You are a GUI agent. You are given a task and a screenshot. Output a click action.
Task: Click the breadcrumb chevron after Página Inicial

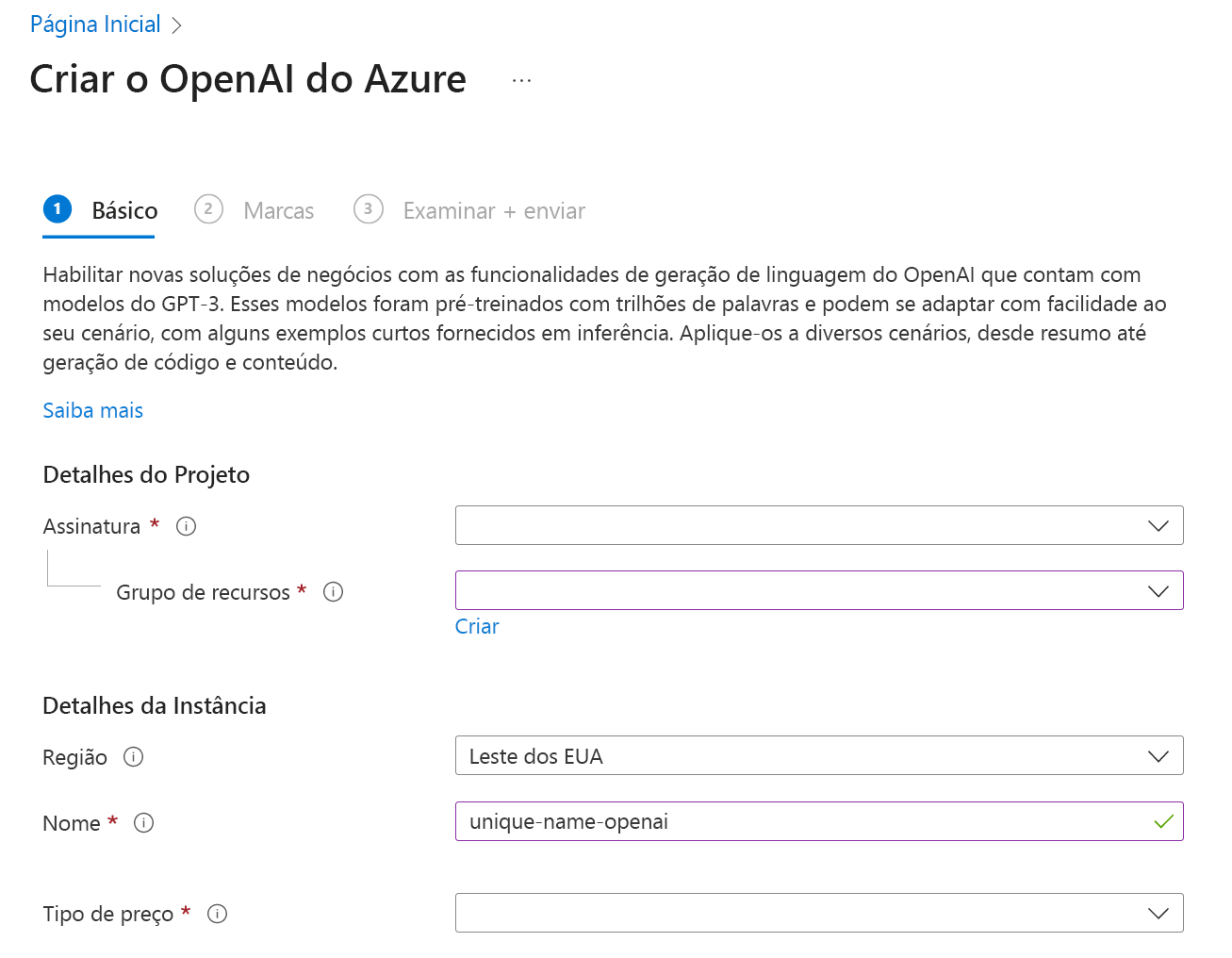176,25
